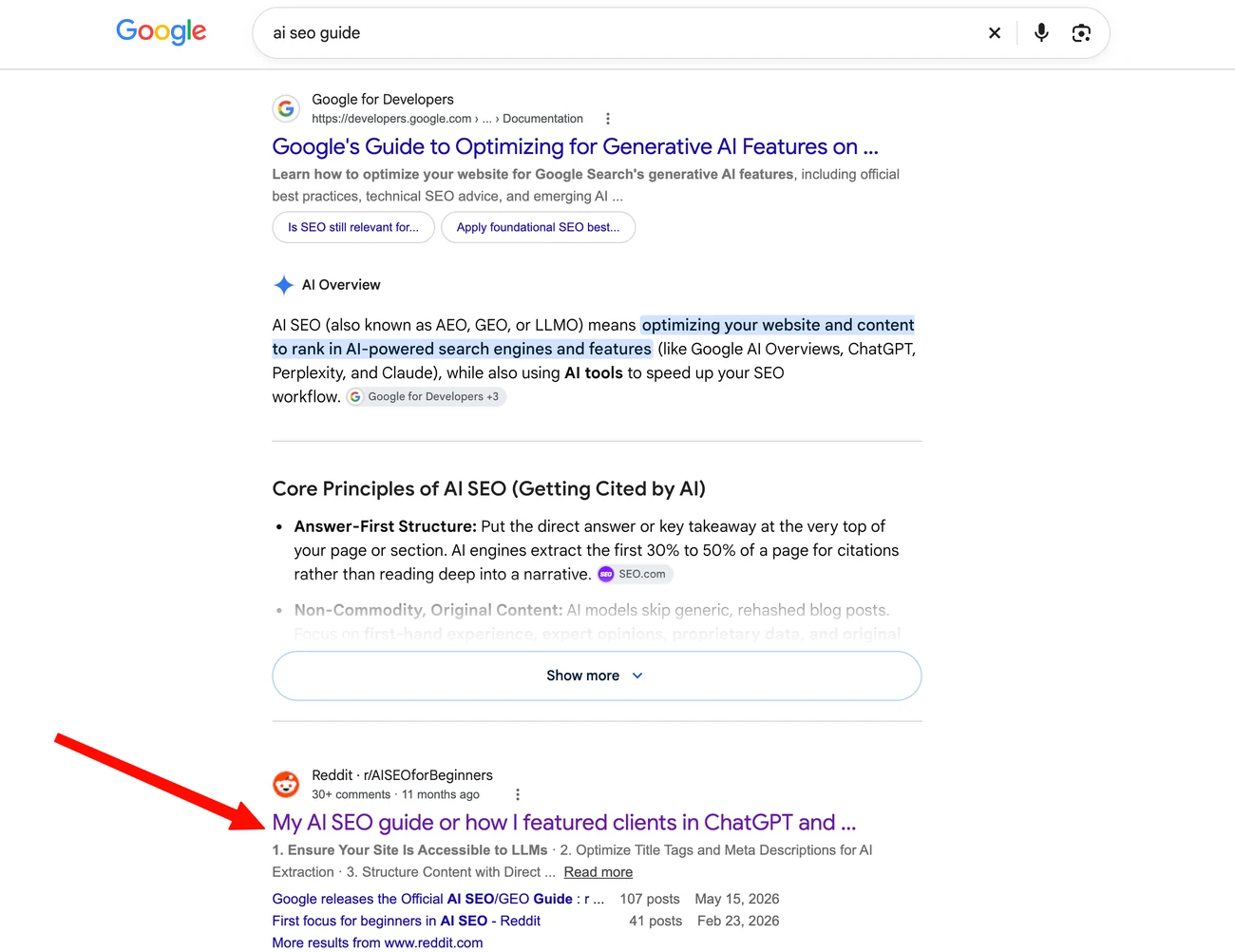Click the '107 posts' count
This screenshot has height=952, width=1235.
point(650,899)
